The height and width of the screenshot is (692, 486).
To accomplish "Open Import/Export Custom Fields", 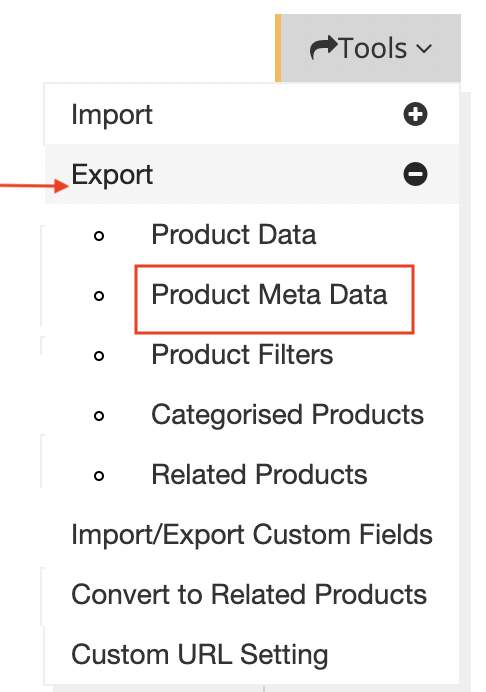I will point(252,534).
